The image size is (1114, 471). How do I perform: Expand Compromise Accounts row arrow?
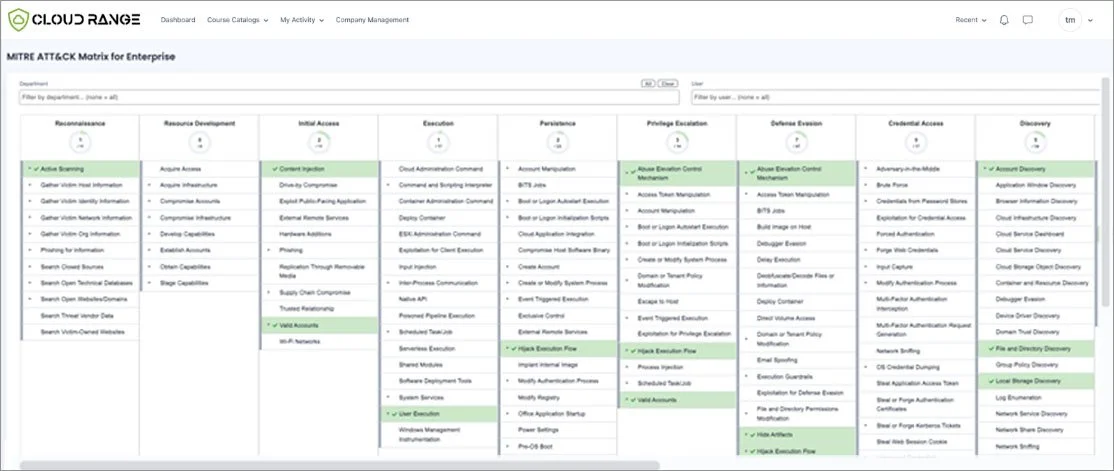point(149,201)
